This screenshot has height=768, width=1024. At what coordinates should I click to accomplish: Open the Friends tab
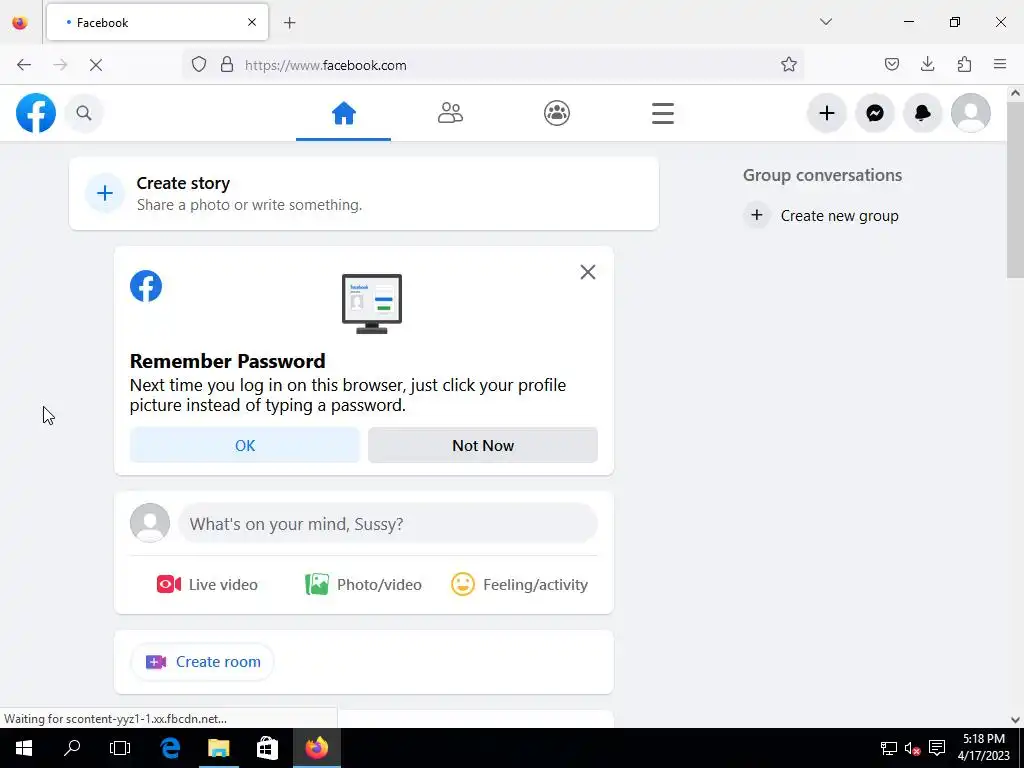click(x=450, y=114)
